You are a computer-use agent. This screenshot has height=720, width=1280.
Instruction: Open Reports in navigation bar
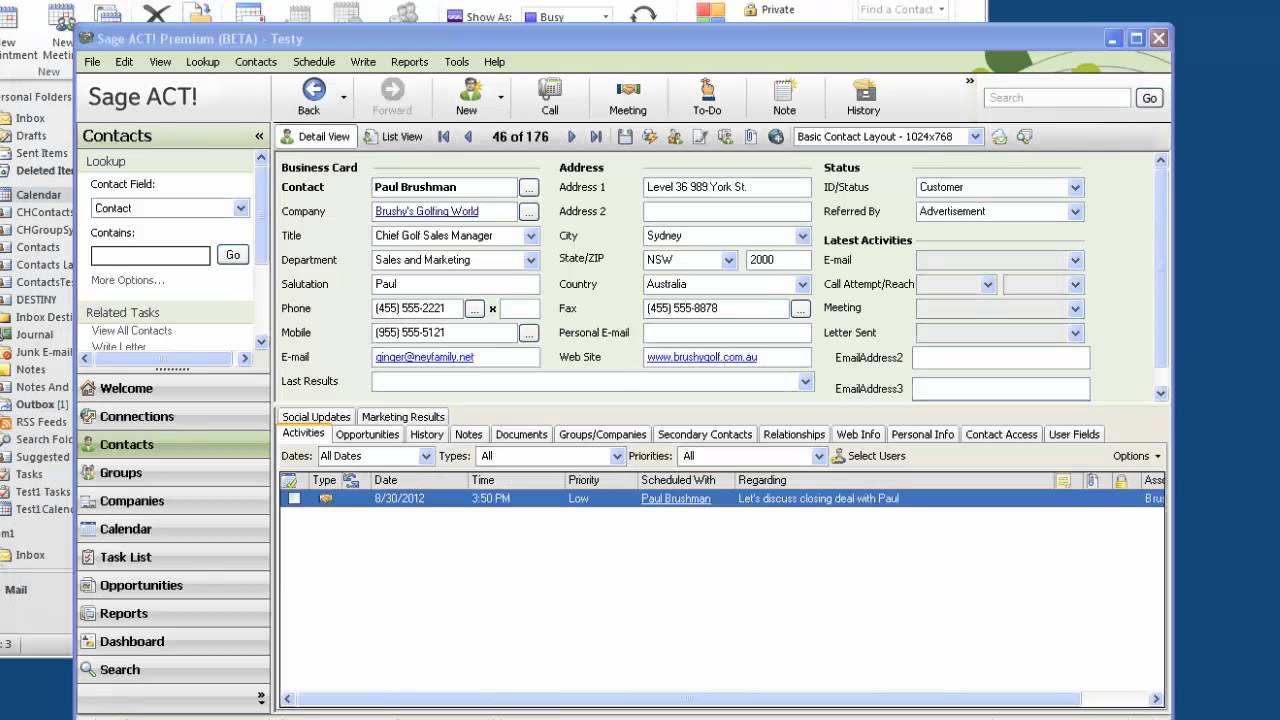(x=173, y=613)
